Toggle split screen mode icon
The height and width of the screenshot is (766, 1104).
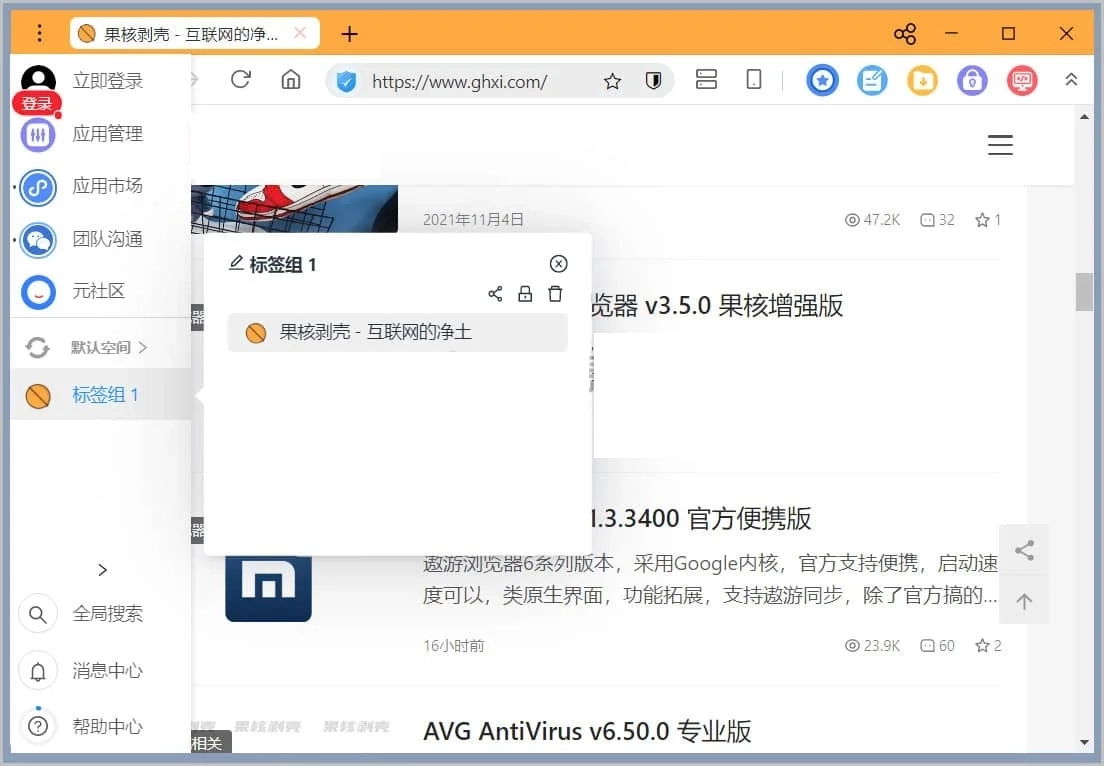pyautogui.click(x=706, y=80)
